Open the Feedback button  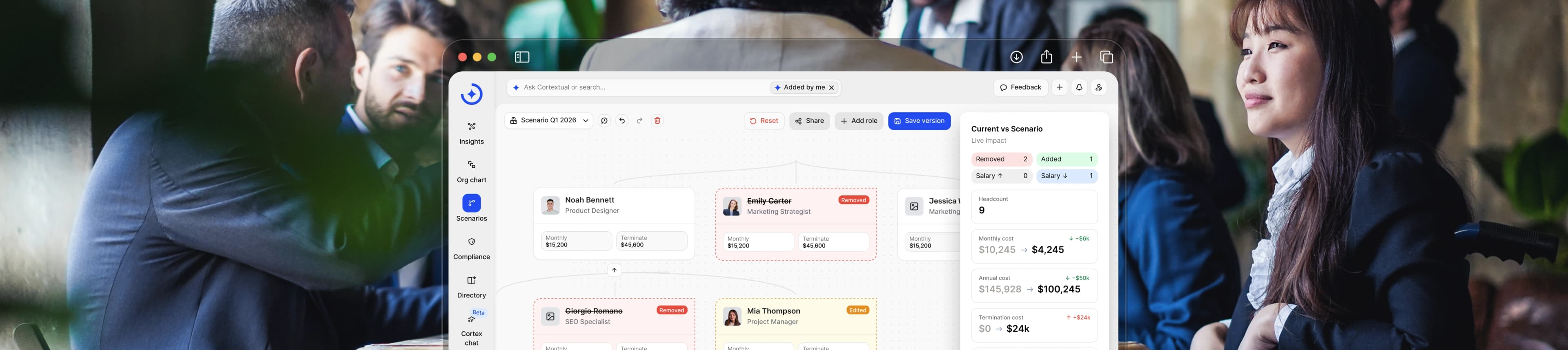1020,87
